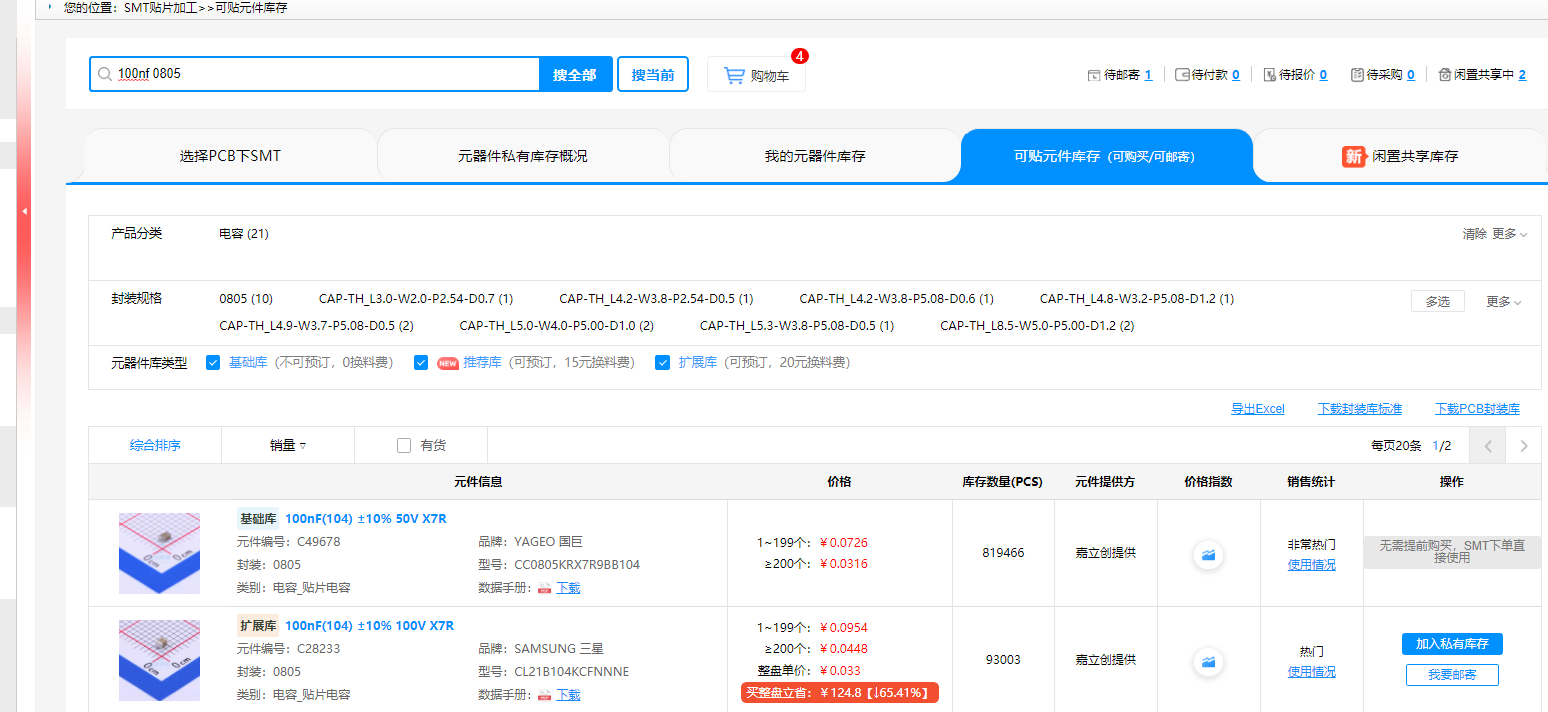Sort by 销量 dropdown arrow
The image size is (1548, 712).
tap(303, 446)
